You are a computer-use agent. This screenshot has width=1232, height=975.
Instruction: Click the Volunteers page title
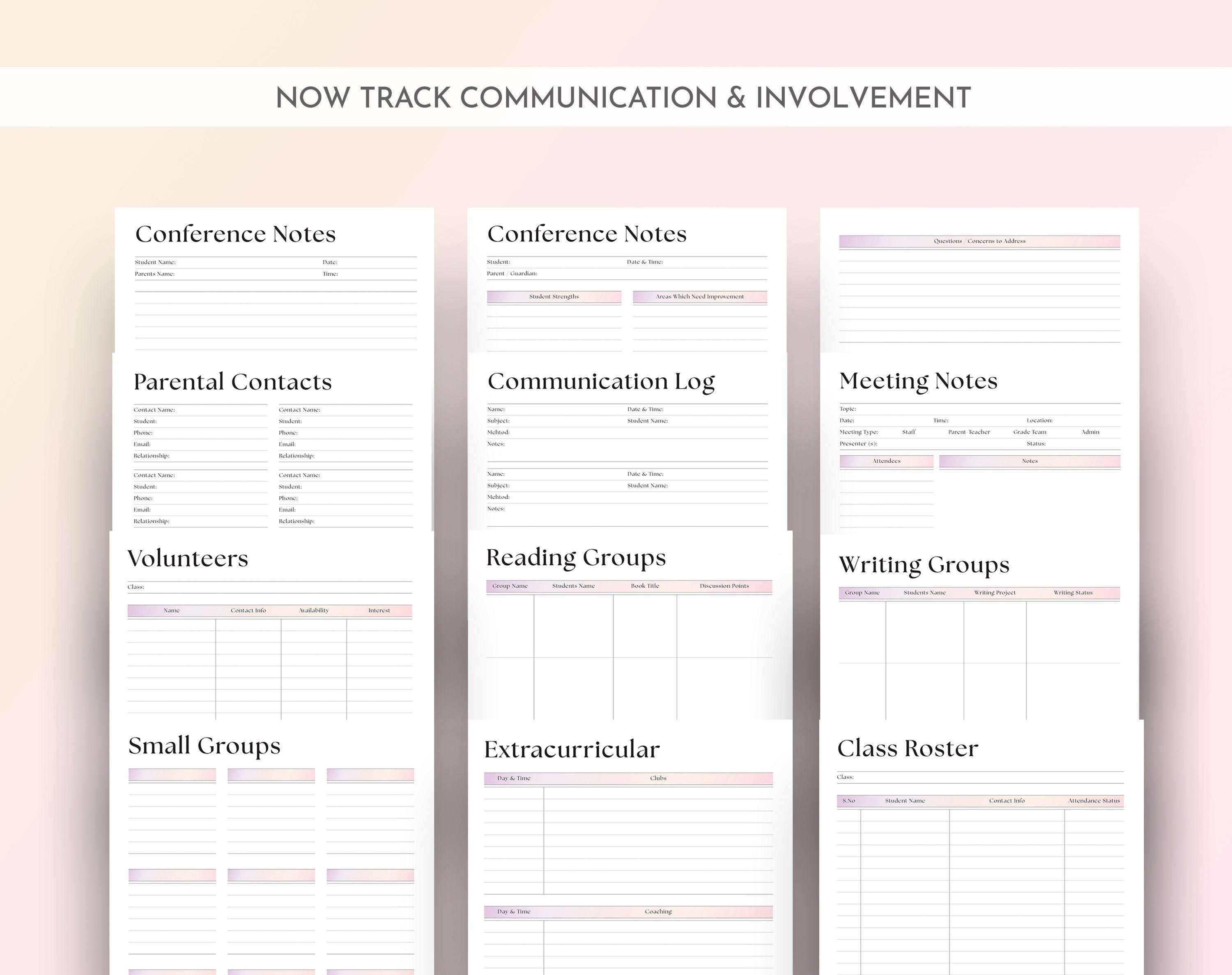tap(187, 558)
